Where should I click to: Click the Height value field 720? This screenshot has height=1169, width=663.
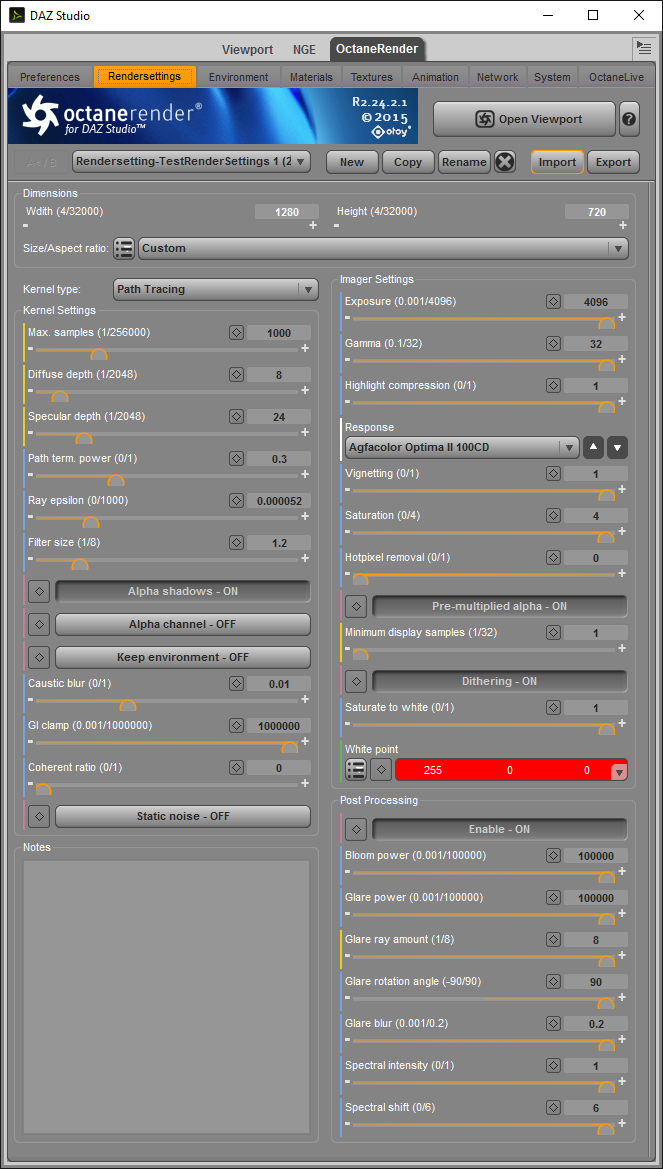597,212
